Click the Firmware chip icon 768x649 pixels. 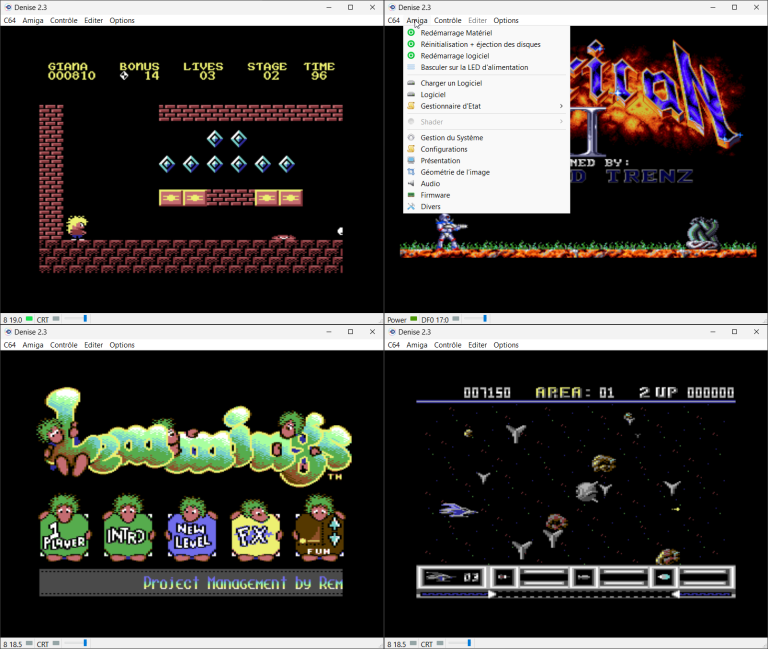tap(411, 195)
